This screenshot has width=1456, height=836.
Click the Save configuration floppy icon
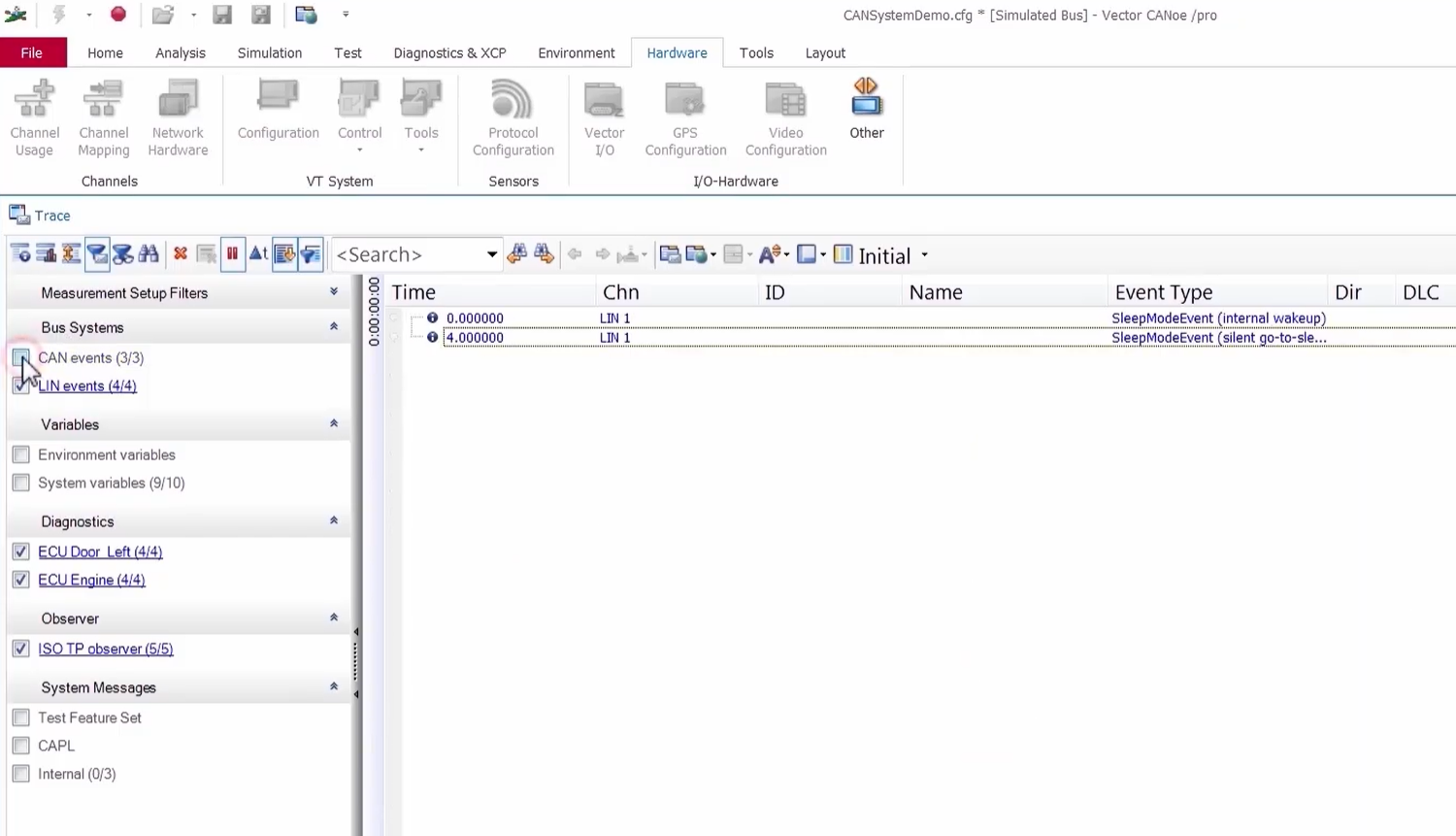pos(222,15)
